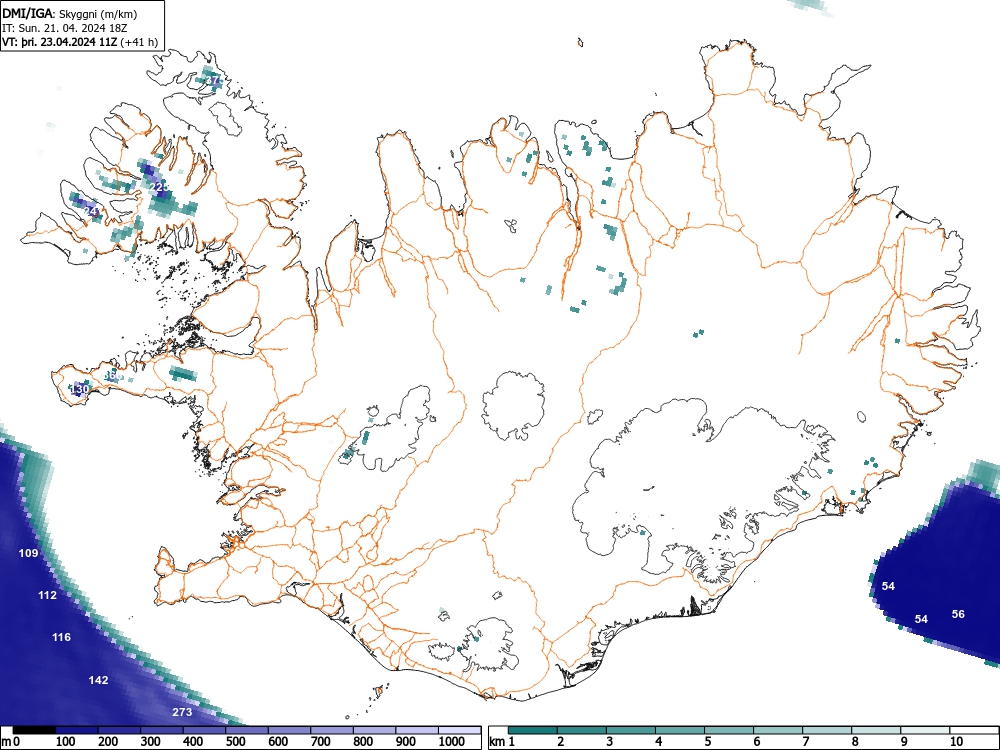This screenshot has width=1000, height=750.
Task: Click the '500' tick label in the meters legend
Action: (235, 742)
